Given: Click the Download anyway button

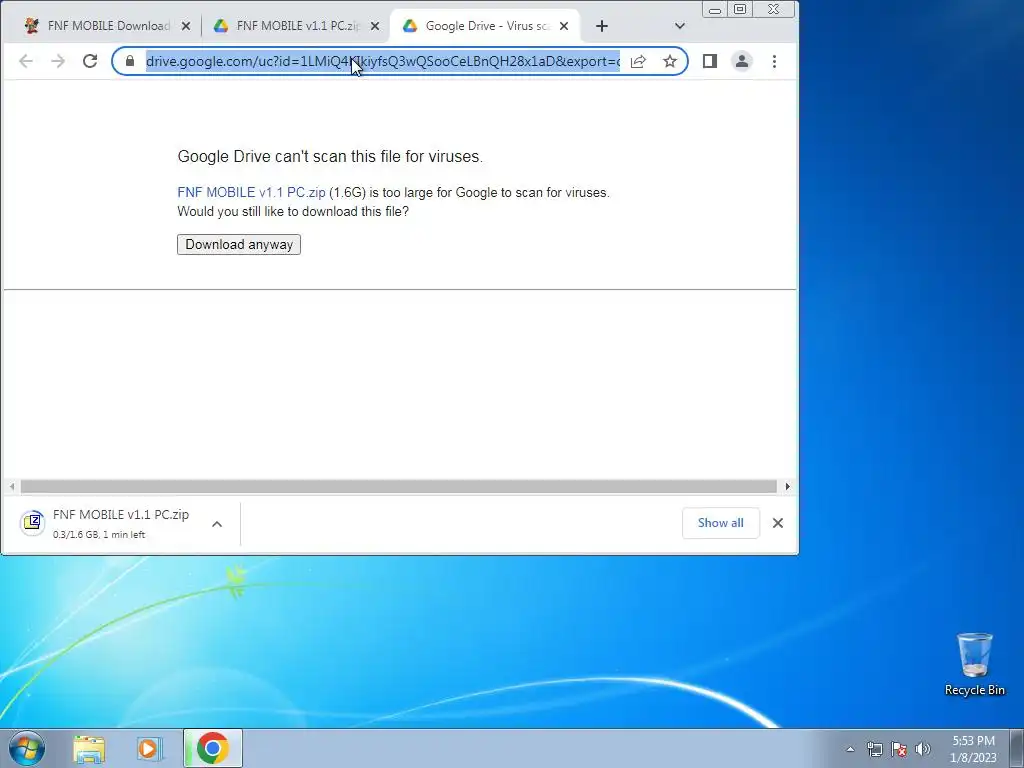Looking at the screenshot, I should (x=239, y=245).
